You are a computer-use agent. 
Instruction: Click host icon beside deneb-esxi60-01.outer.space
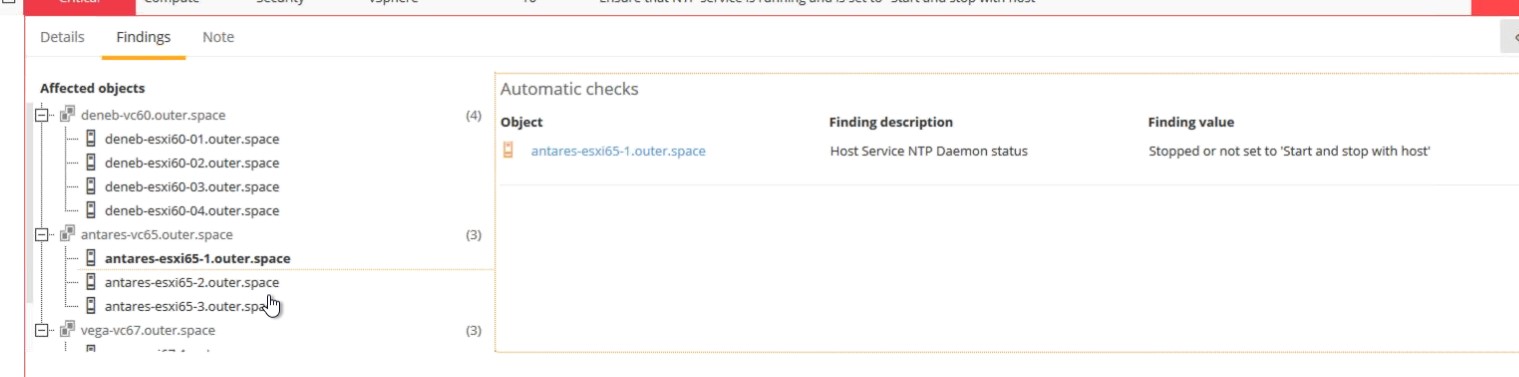(90, 138)
